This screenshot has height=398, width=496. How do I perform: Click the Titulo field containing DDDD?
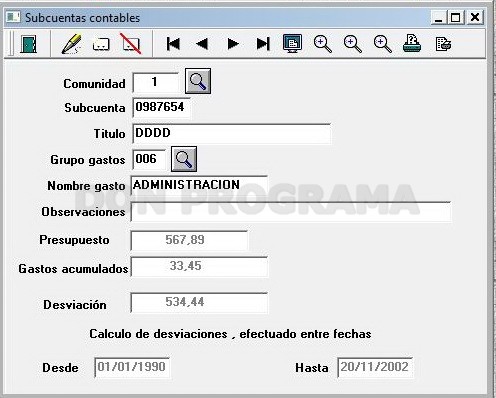click(x=232, y=134)
